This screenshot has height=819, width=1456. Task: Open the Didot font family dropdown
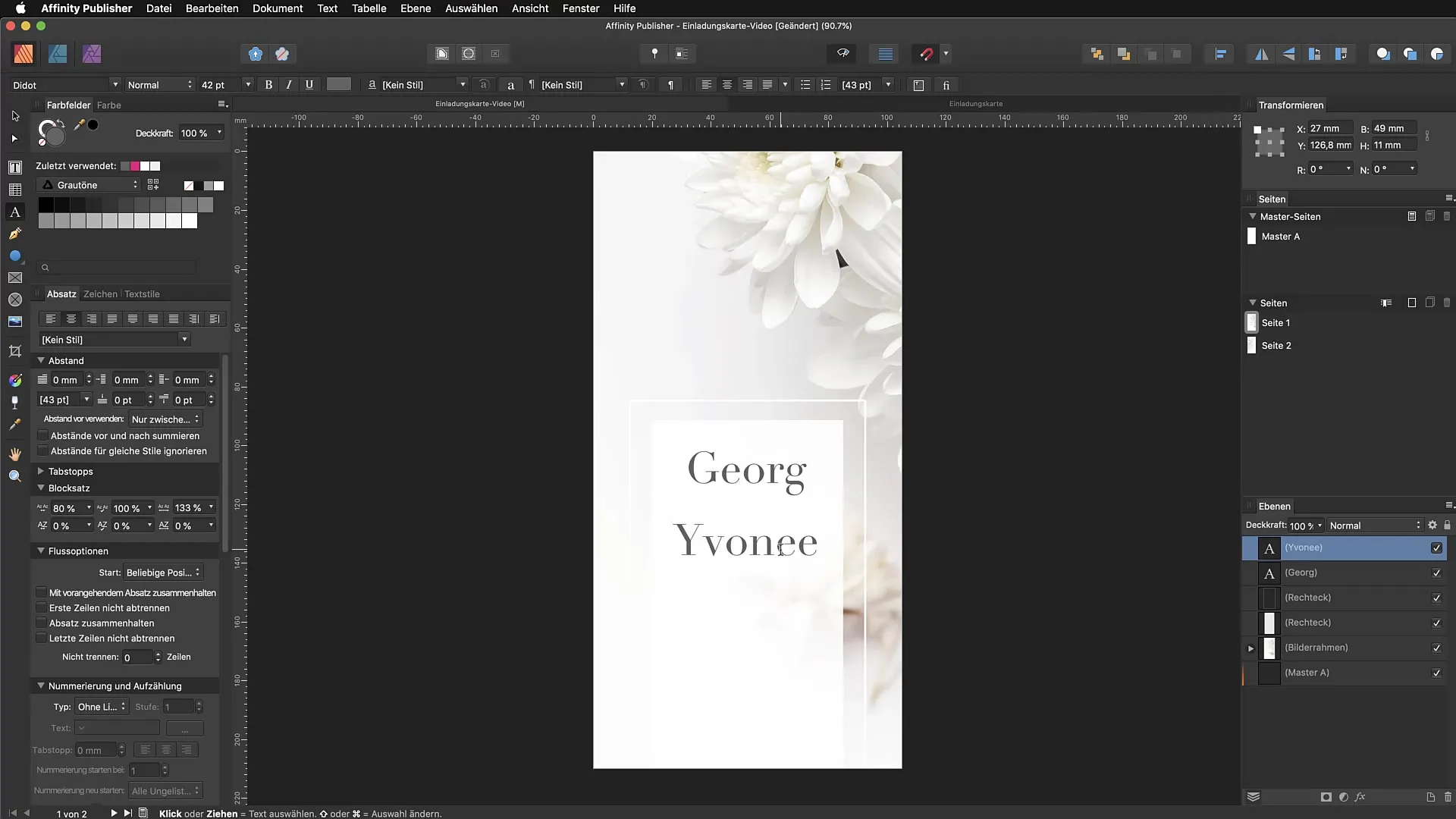(115, 85)
